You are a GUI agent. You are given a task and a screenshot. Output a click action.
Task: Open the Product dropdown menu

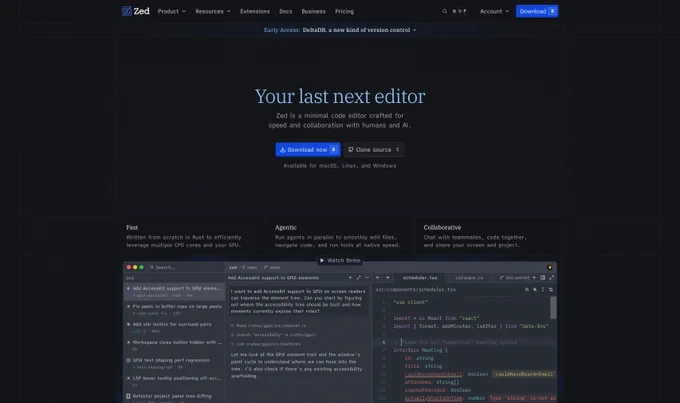click(x=172, y=11)
